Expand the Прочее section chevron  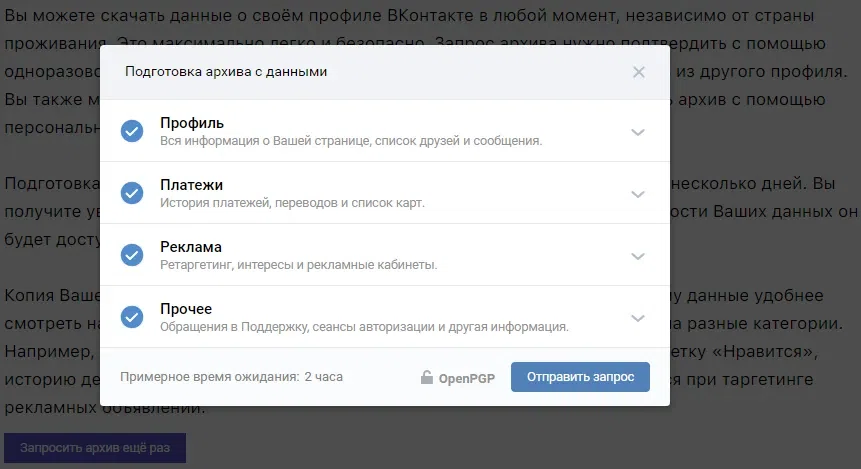pyautogui.click(x=638, y=319)
